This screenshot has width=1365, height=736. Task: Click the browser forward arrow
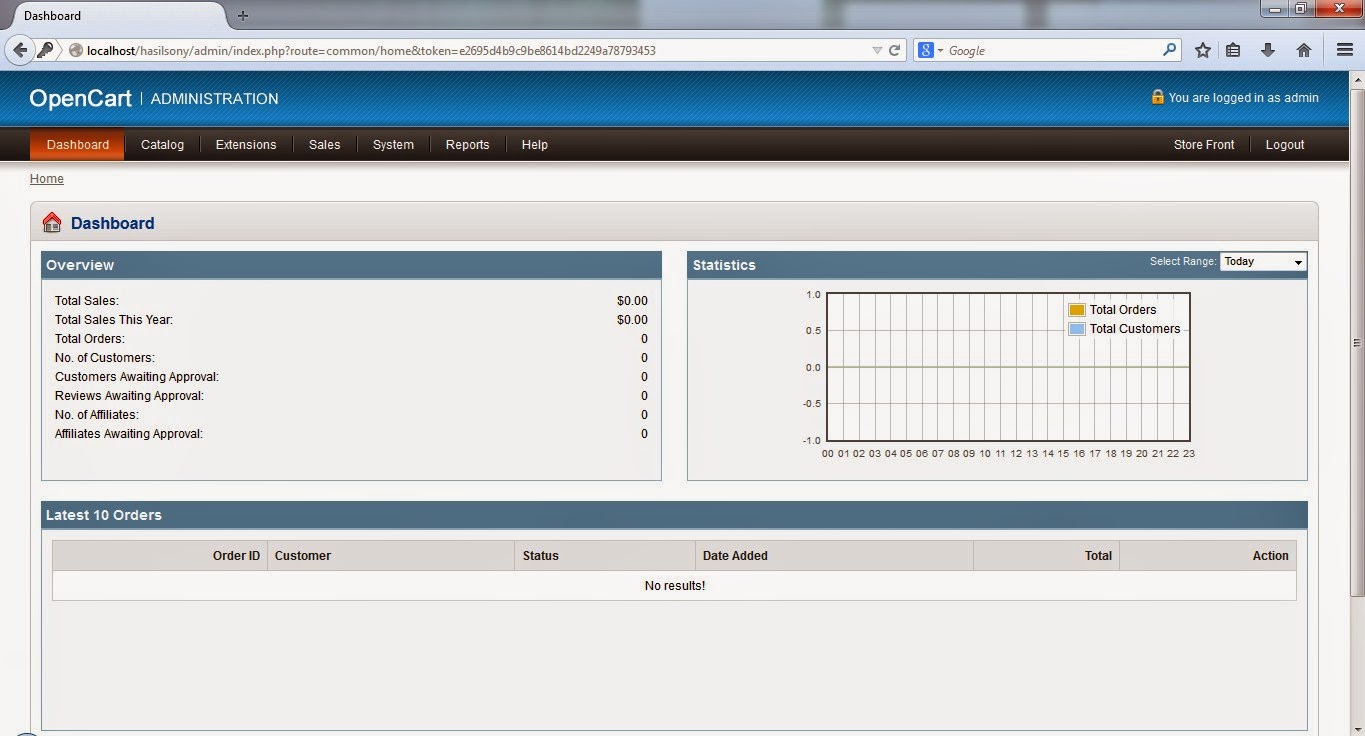point(46,50)
